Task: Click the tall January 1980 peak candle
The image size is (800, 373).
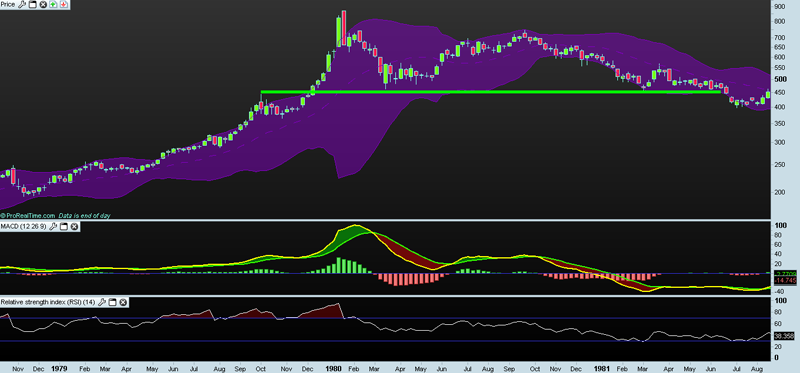Action: point(344,29)
